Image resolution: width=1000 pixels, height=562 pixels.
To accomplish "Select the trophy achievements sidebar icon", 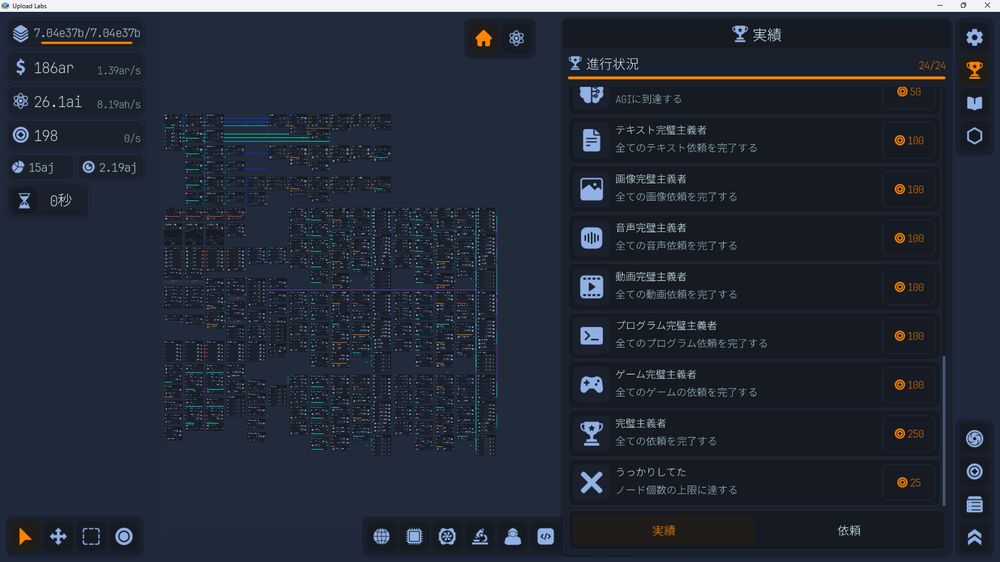I will tap(974, 70).
